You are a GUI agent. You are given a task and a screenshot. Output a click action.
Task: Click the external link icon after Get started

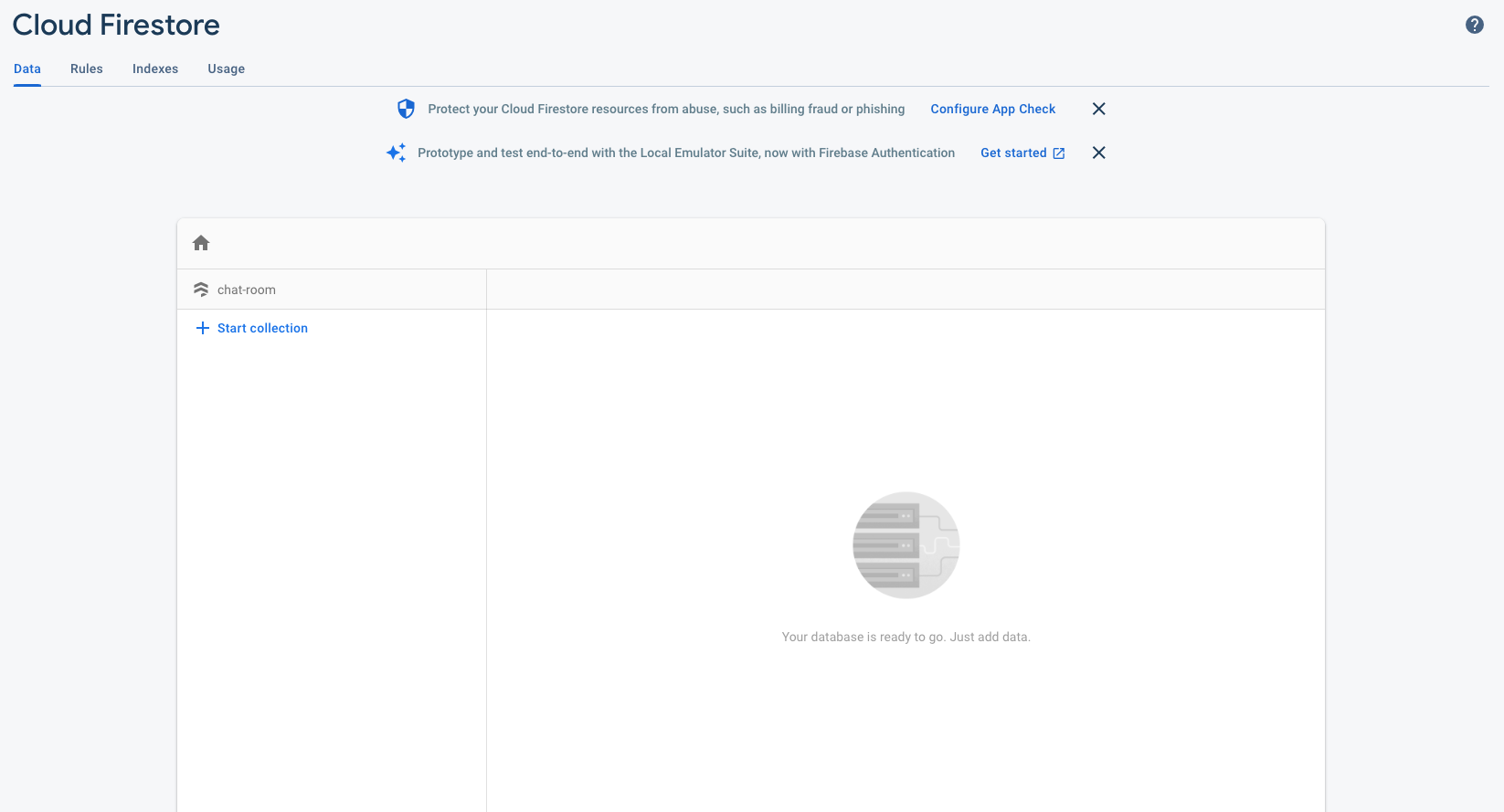1059,153
